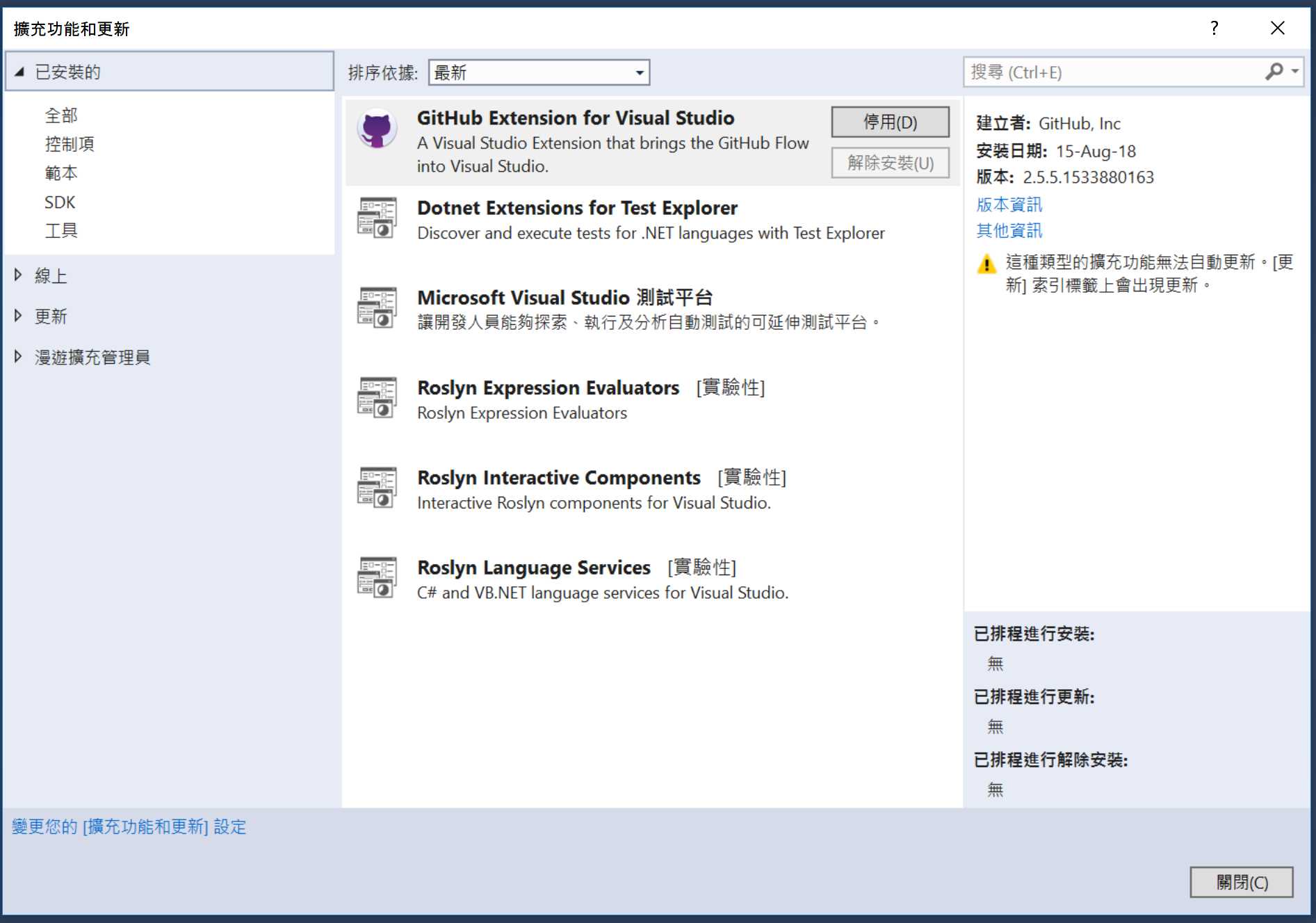Click the yellow warning triangle icon
This screenshot has height=923, width=1316.
pyautogui.click(x=986, y=264)
